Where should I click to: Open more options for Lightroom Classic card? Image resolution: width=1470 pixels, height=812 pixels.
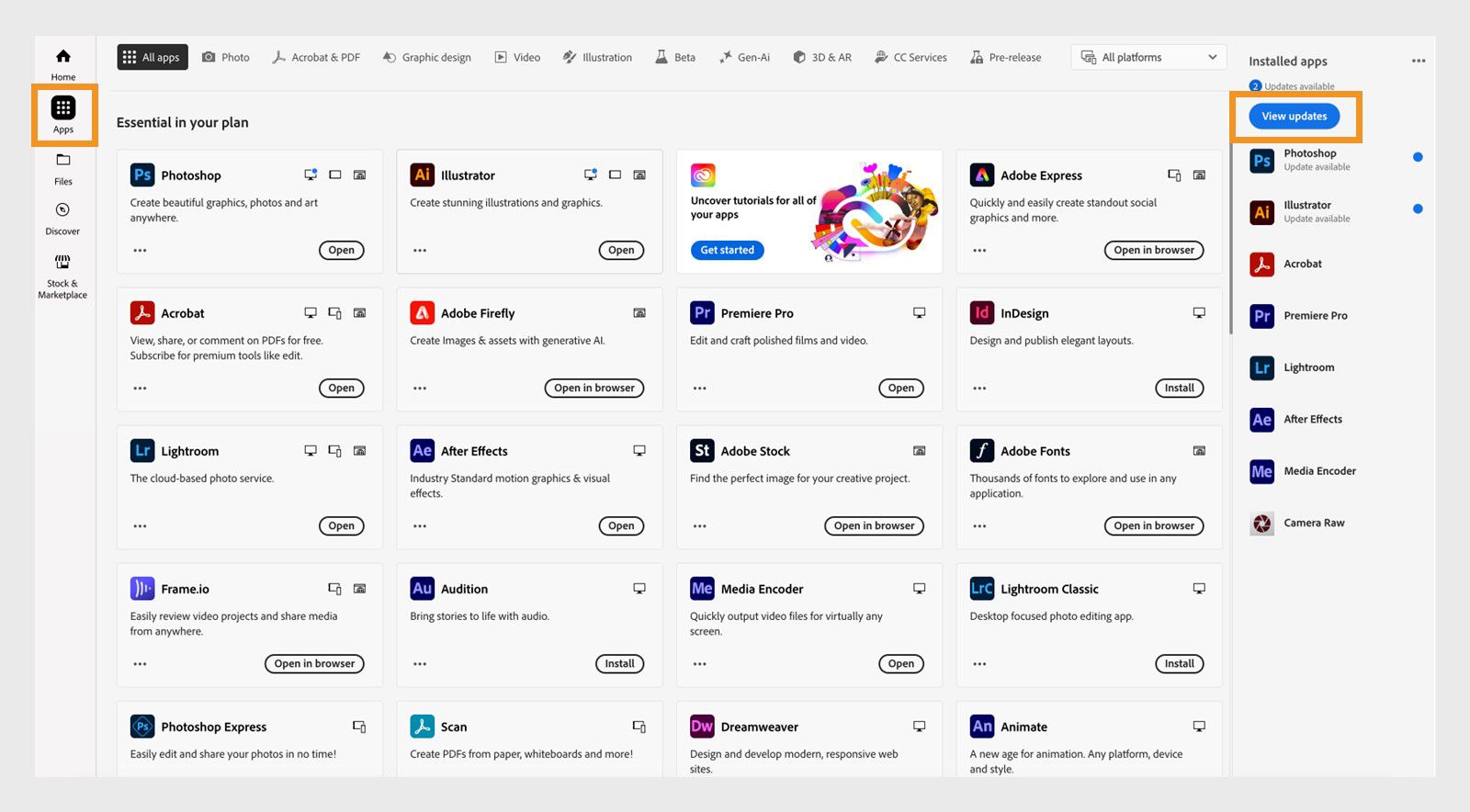pos(979,663)
